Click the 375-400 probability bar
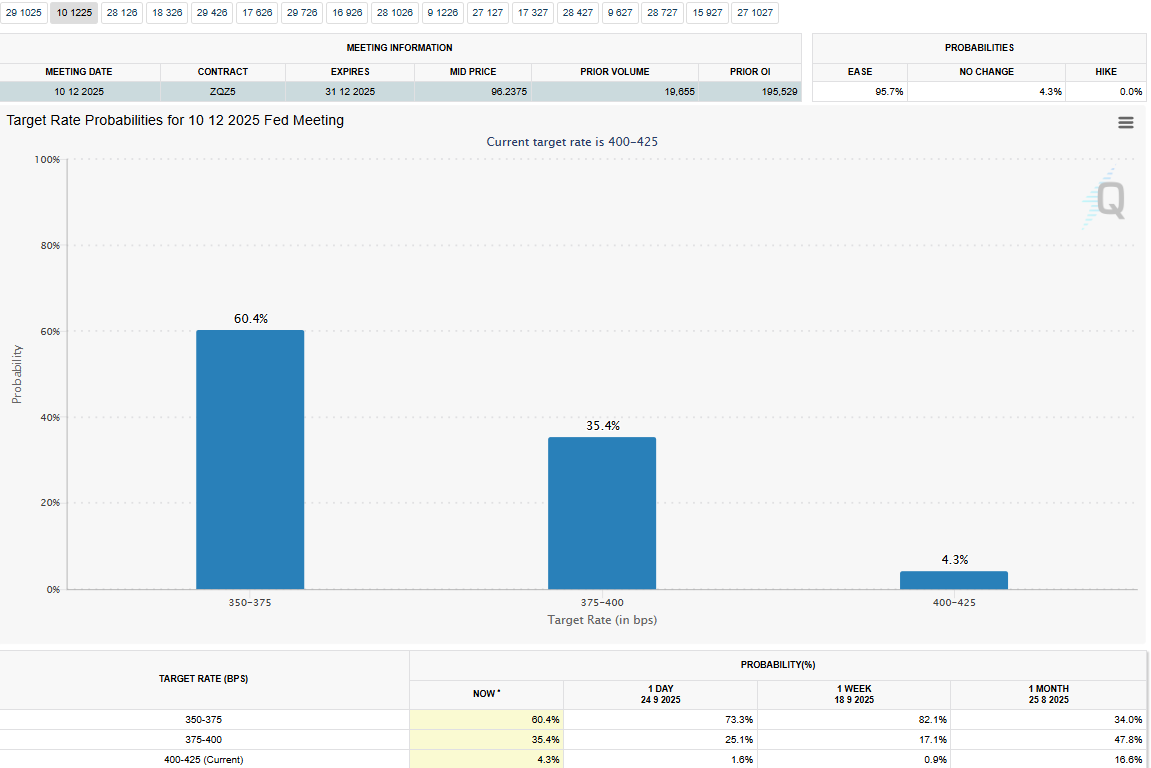Image resolution: width=1151 pixels, height=768 pixels. click(x=602, y=513)
